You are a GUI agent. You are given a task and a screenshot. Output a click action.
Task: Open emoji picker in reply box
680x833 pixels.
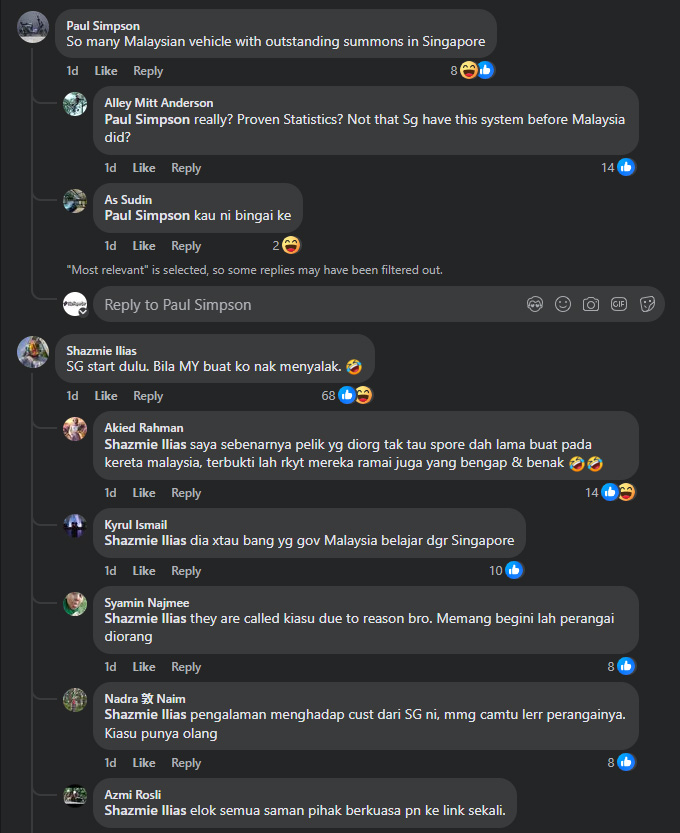(563, 304)
